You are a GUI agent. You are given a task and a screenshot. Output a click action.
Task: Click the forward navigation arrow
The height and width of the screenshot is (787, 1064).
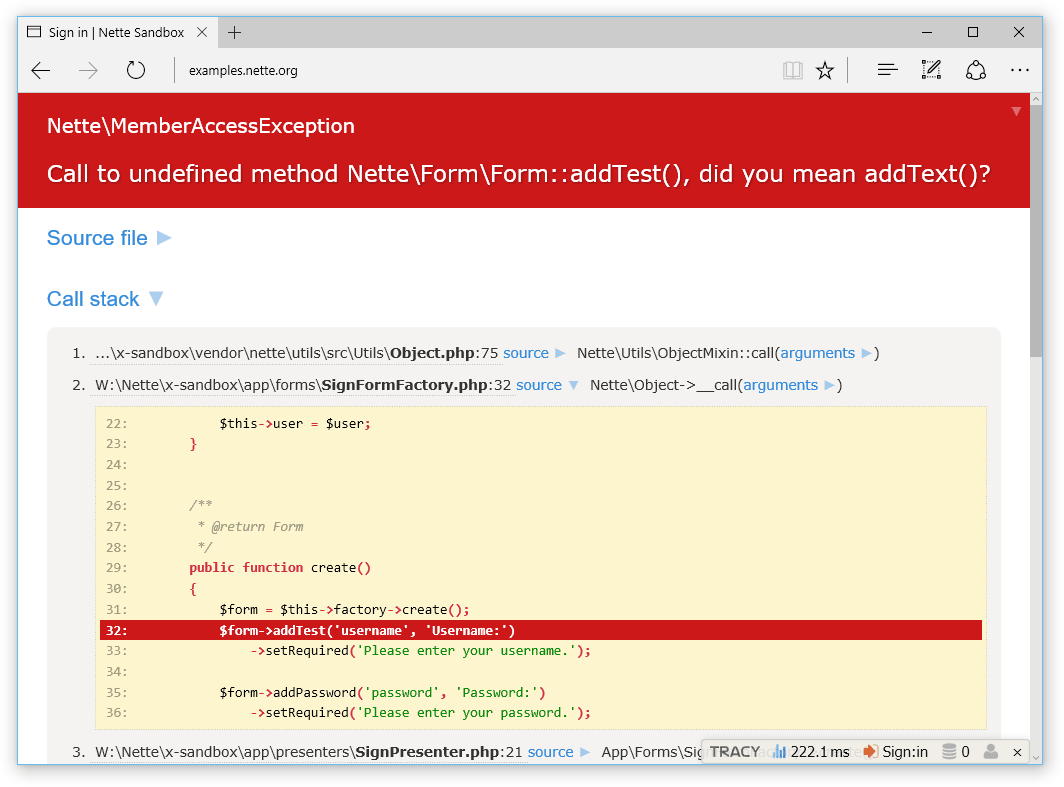pyautogui.click(x=88, y=71)
